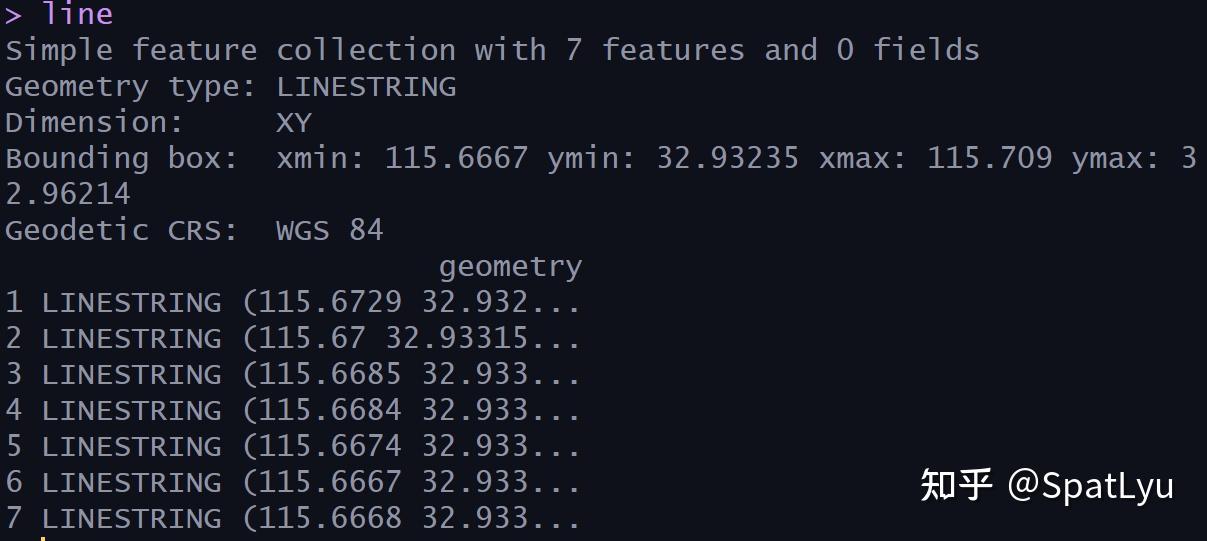Click the 'Simple feature collection' header line
1207x541 pixels.
point(492,50)
